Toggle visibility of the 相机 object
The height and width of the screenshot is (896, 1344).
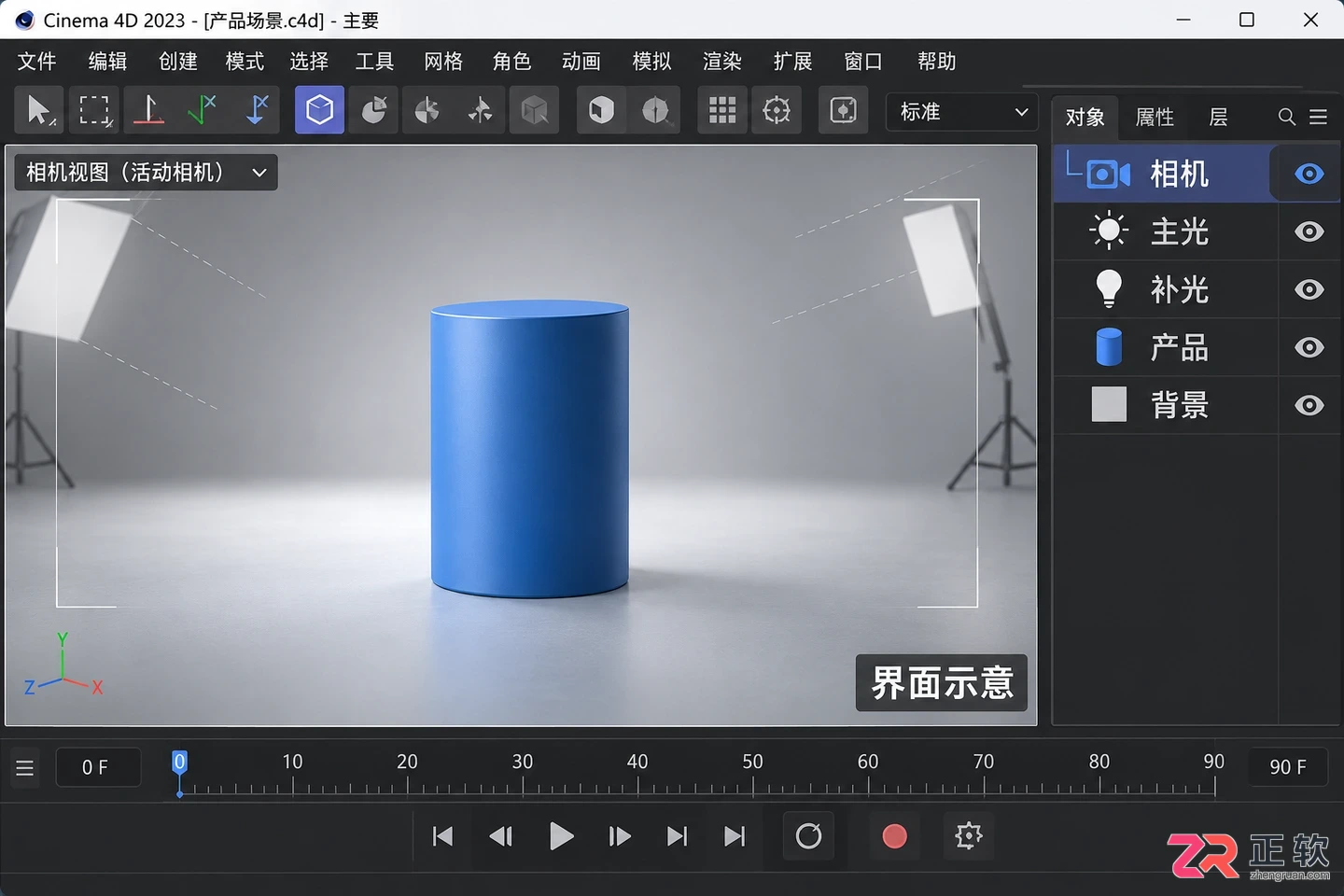[x=1309, y=174]
